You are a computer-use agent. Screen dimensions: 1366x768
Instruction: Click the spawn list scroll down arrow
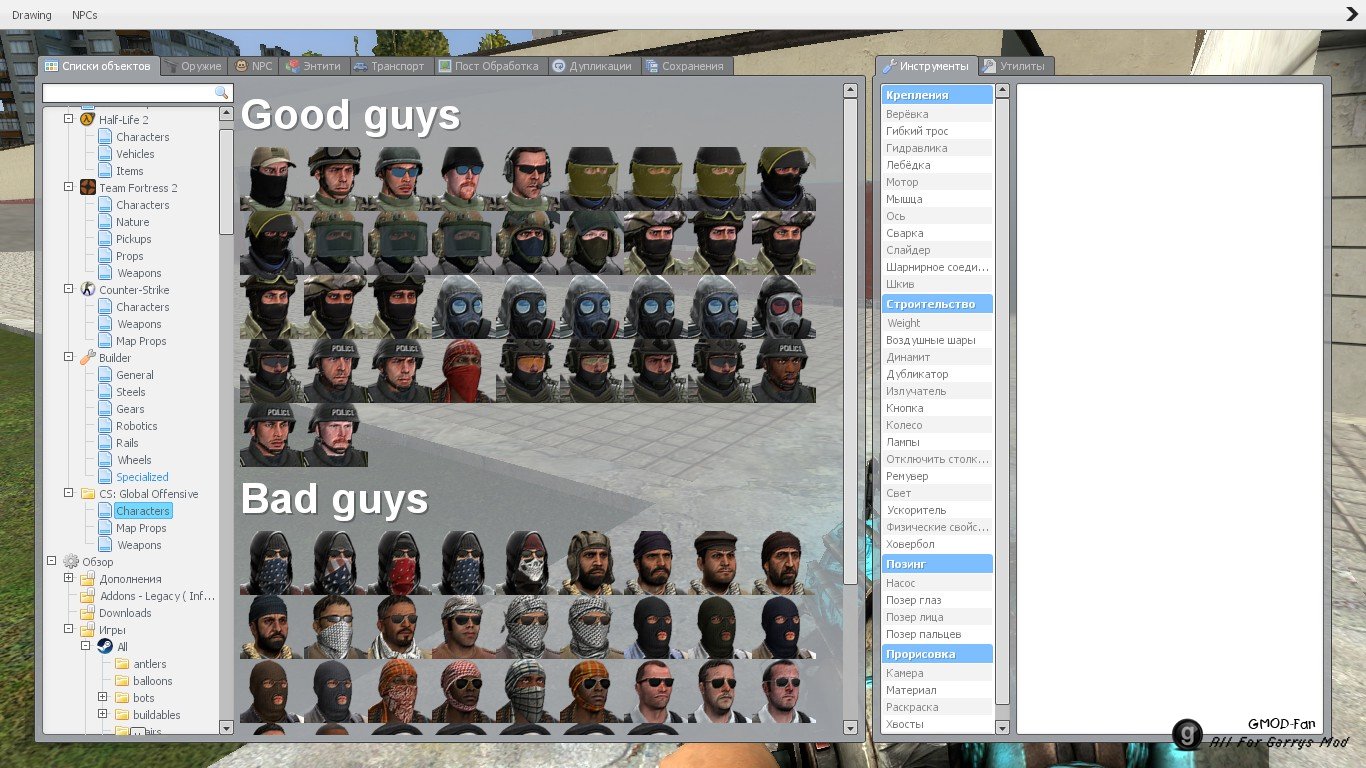(851, 727)
